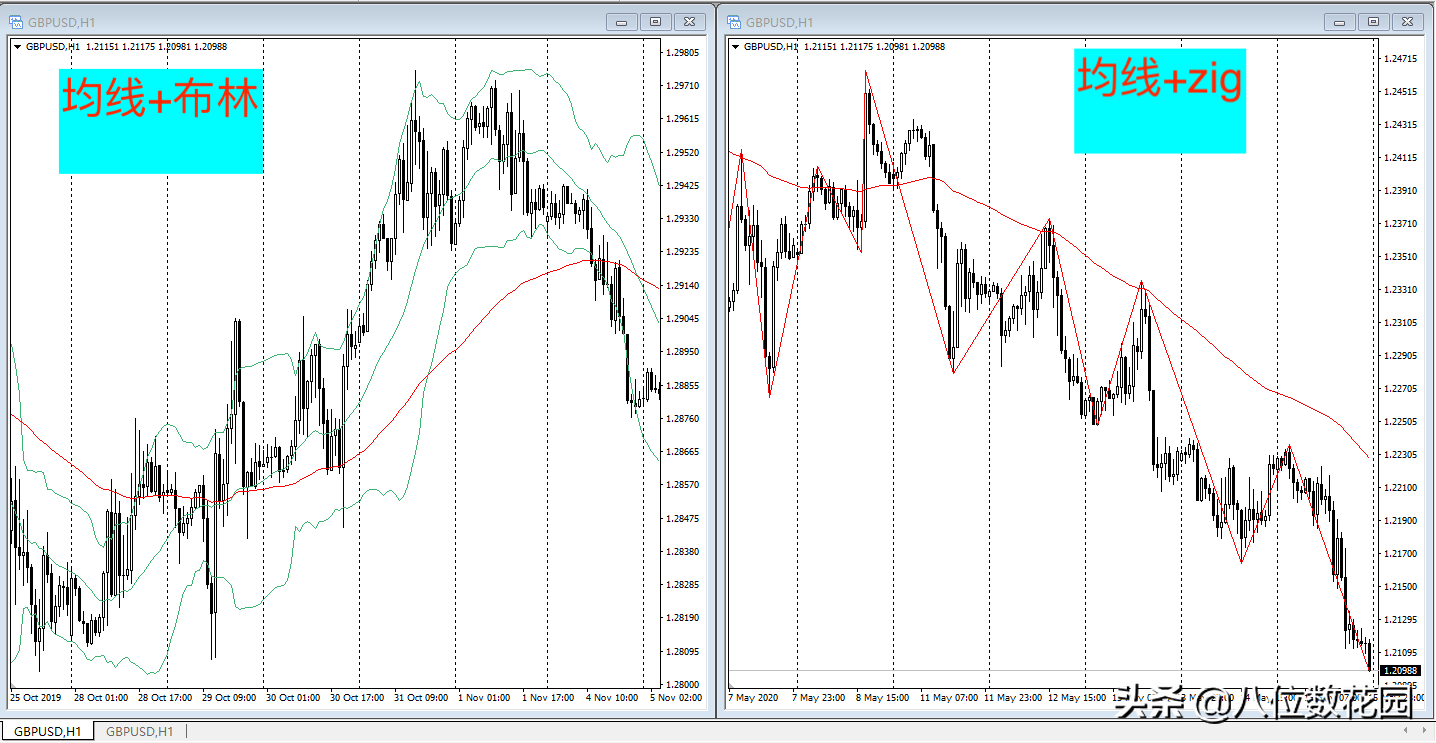Switch to the first GBPUSD,H1 bottom tab

pyautogui.click(x=48, y=732)
